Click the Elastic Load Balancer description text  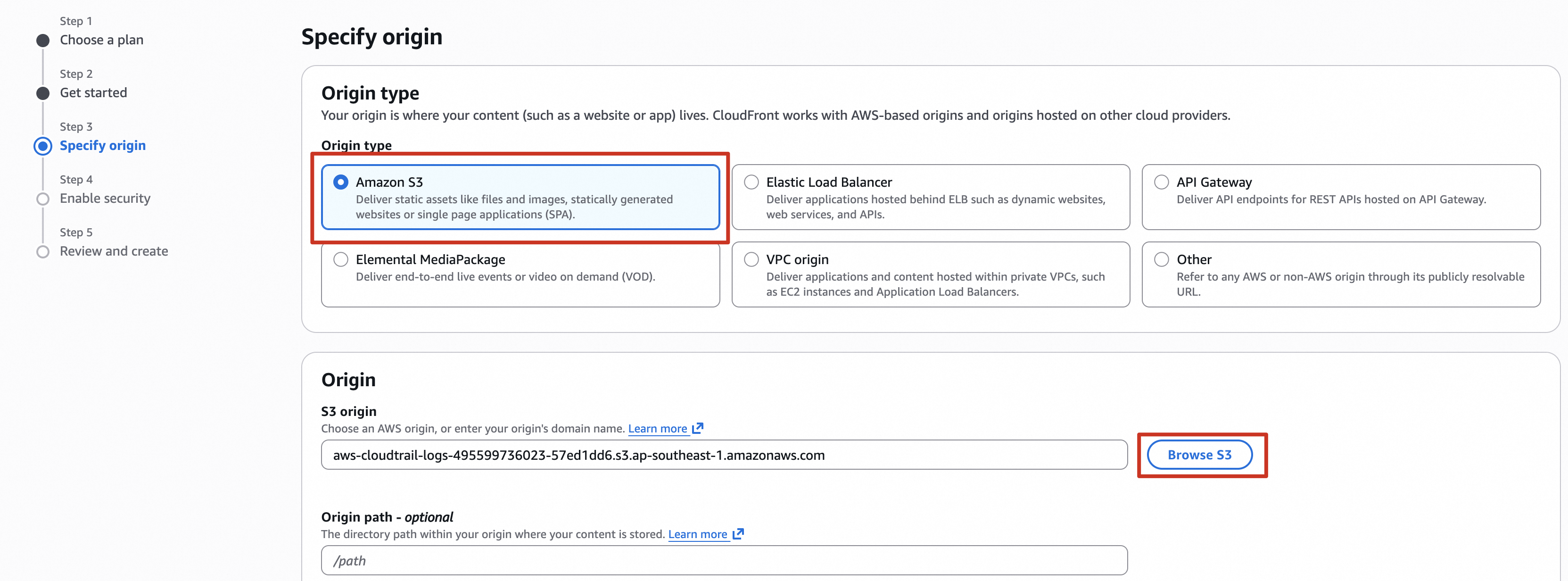point(935,207)
